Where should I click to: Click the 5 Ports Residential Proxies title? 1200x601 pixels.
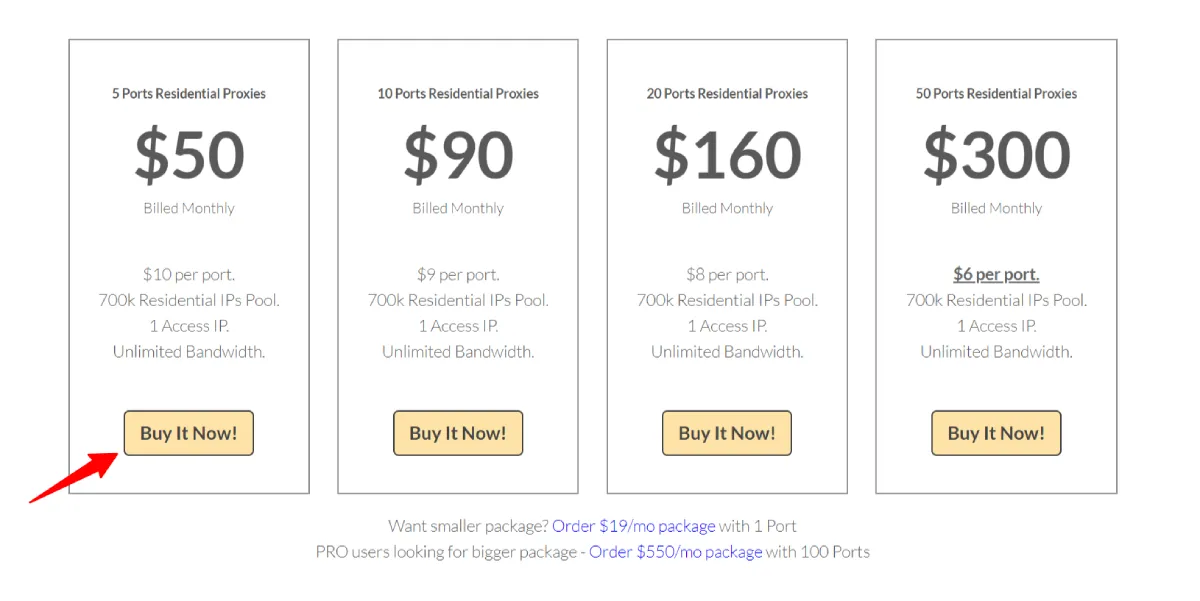(x=189, y=94)
